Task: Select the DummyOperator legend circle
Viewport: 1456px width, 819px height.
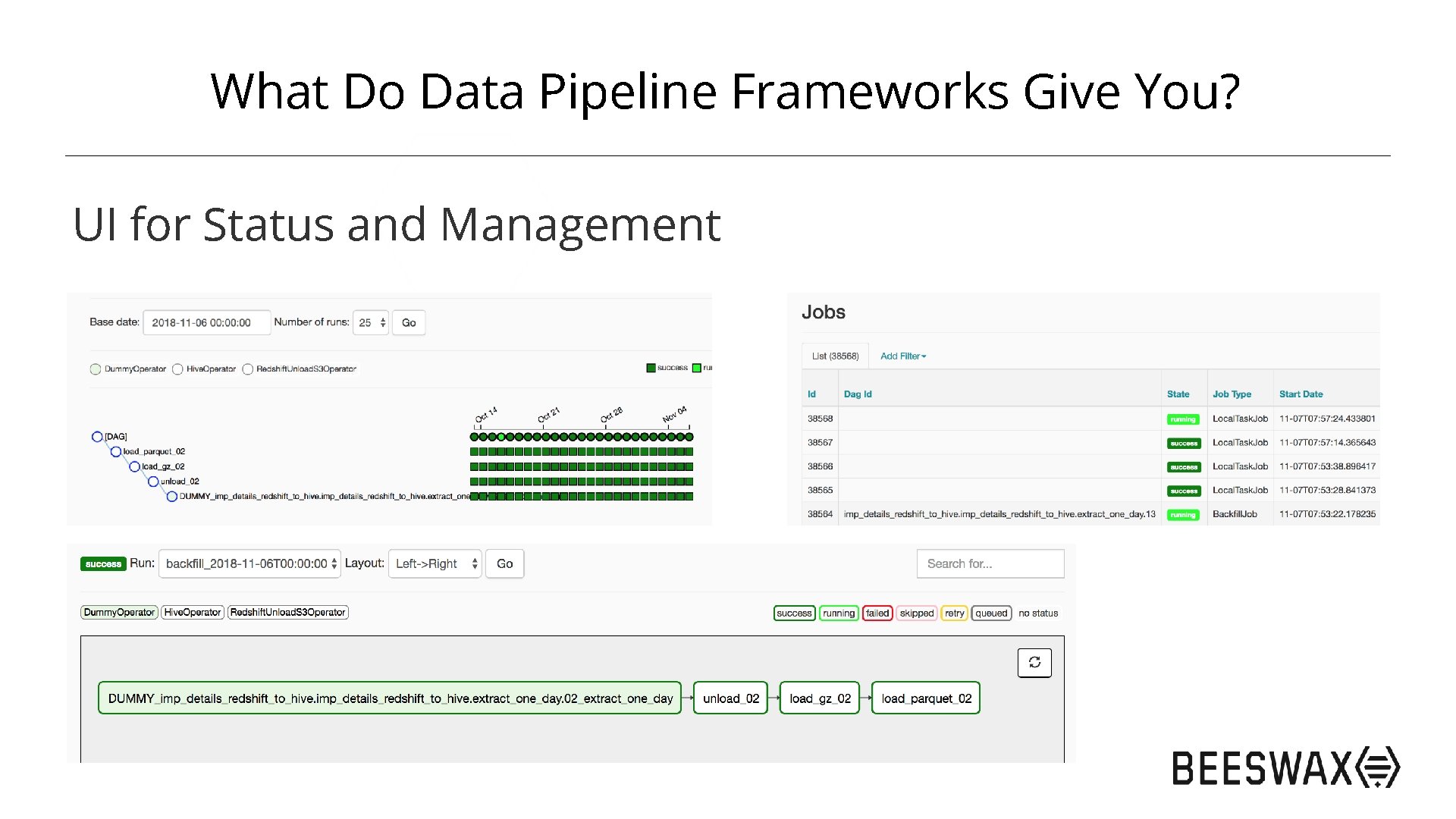Action: [x=96, y=369]
